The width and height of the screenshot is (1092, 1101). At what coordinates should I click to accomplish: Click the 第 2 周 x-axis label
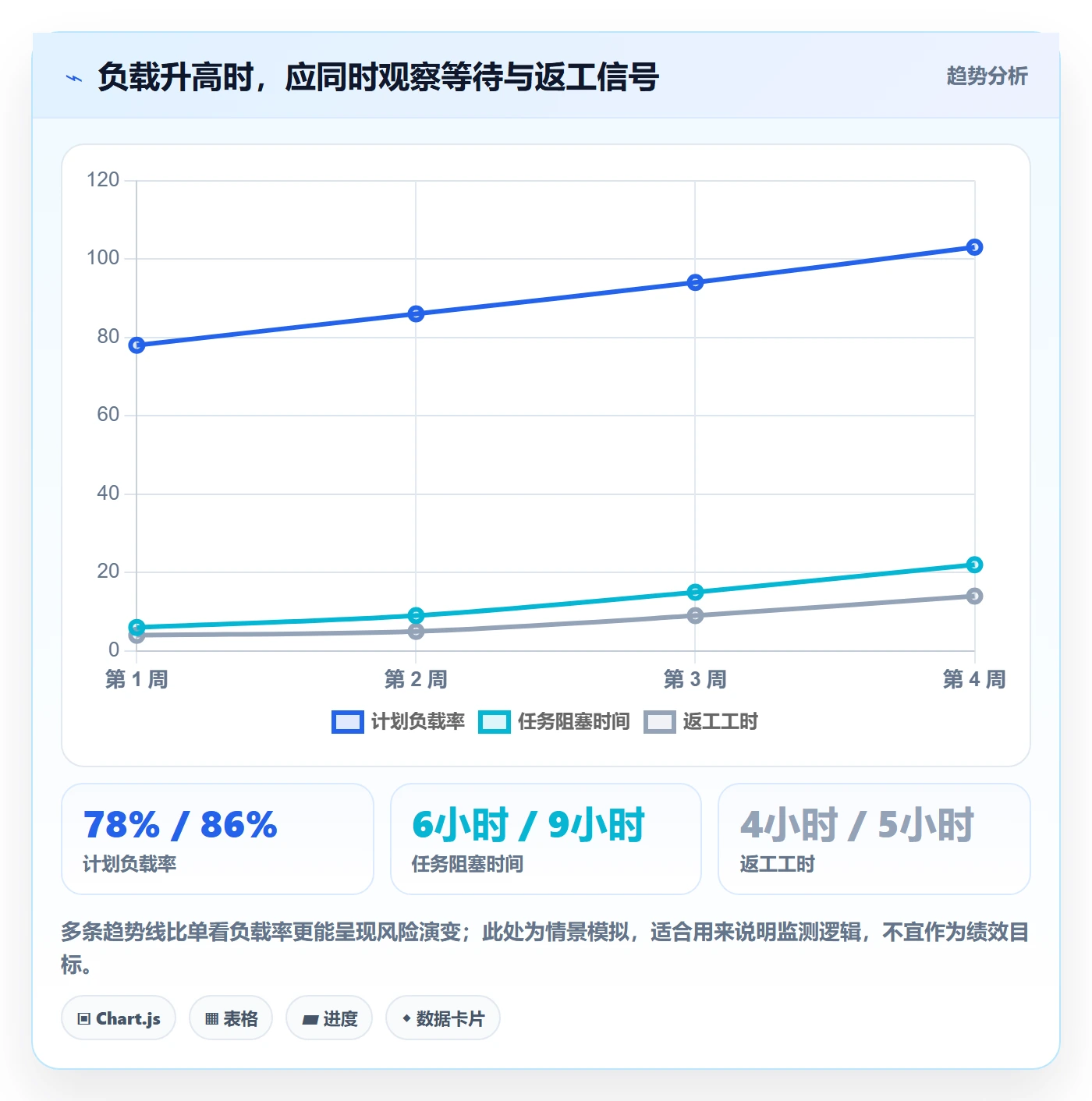coord(416,679)
